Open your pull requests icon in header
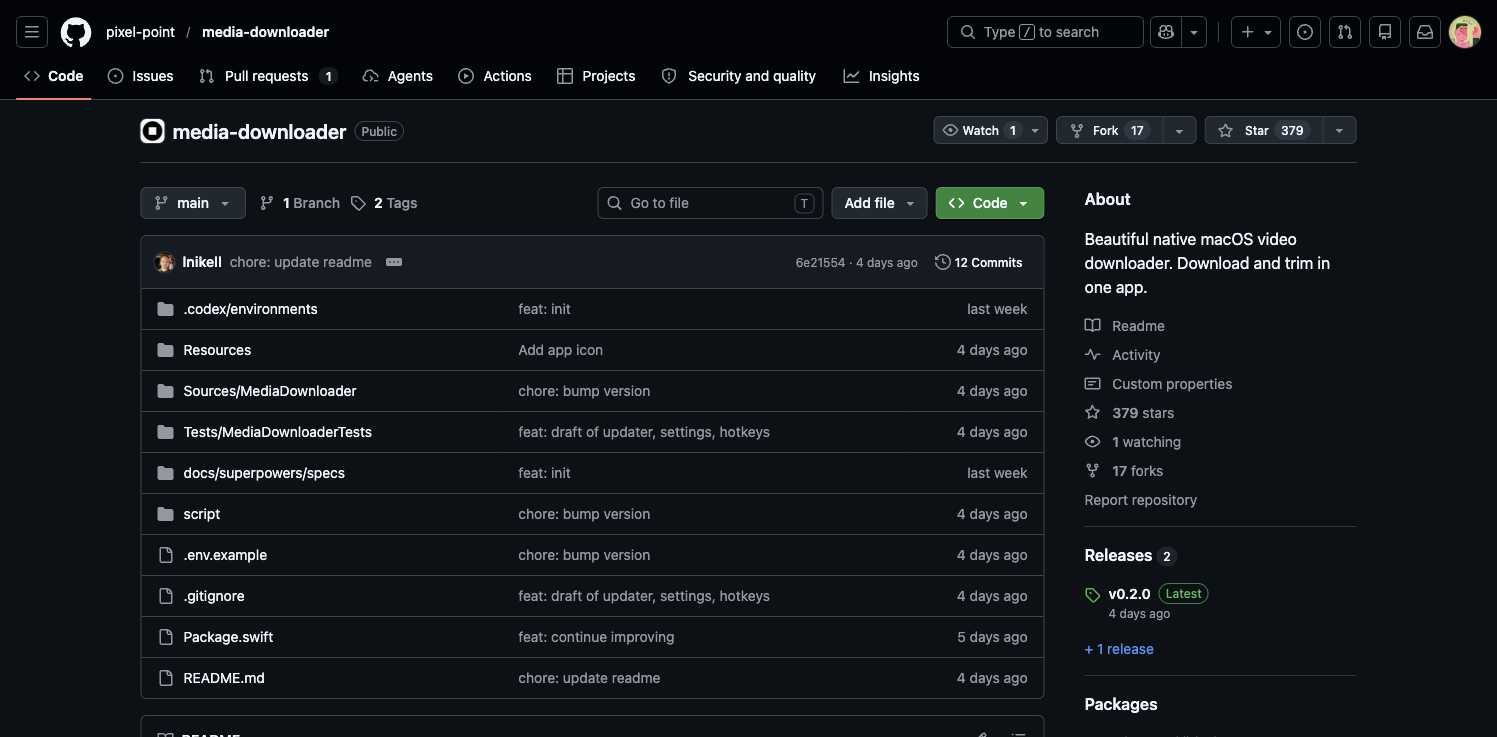Screen dimensions: 1497x737 [x=1345, y=32]
